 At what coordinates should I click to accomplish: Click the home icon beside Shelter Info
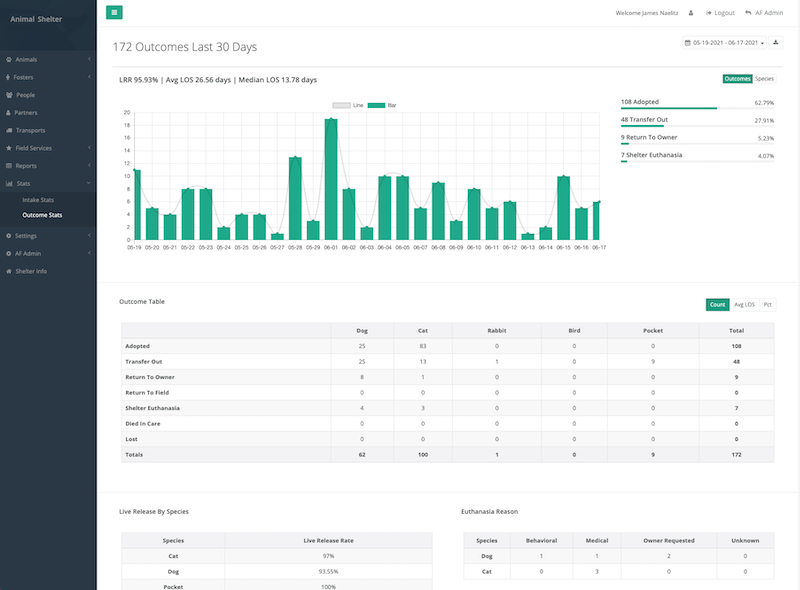pos(8,272)
